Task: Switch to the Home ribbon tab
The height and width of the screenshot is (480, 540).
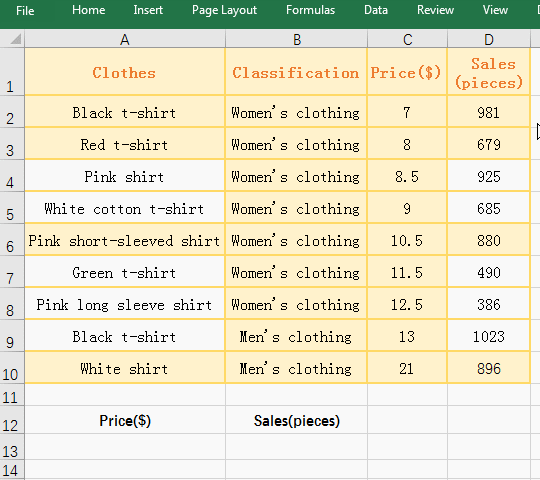Action: tap(89, 10)
